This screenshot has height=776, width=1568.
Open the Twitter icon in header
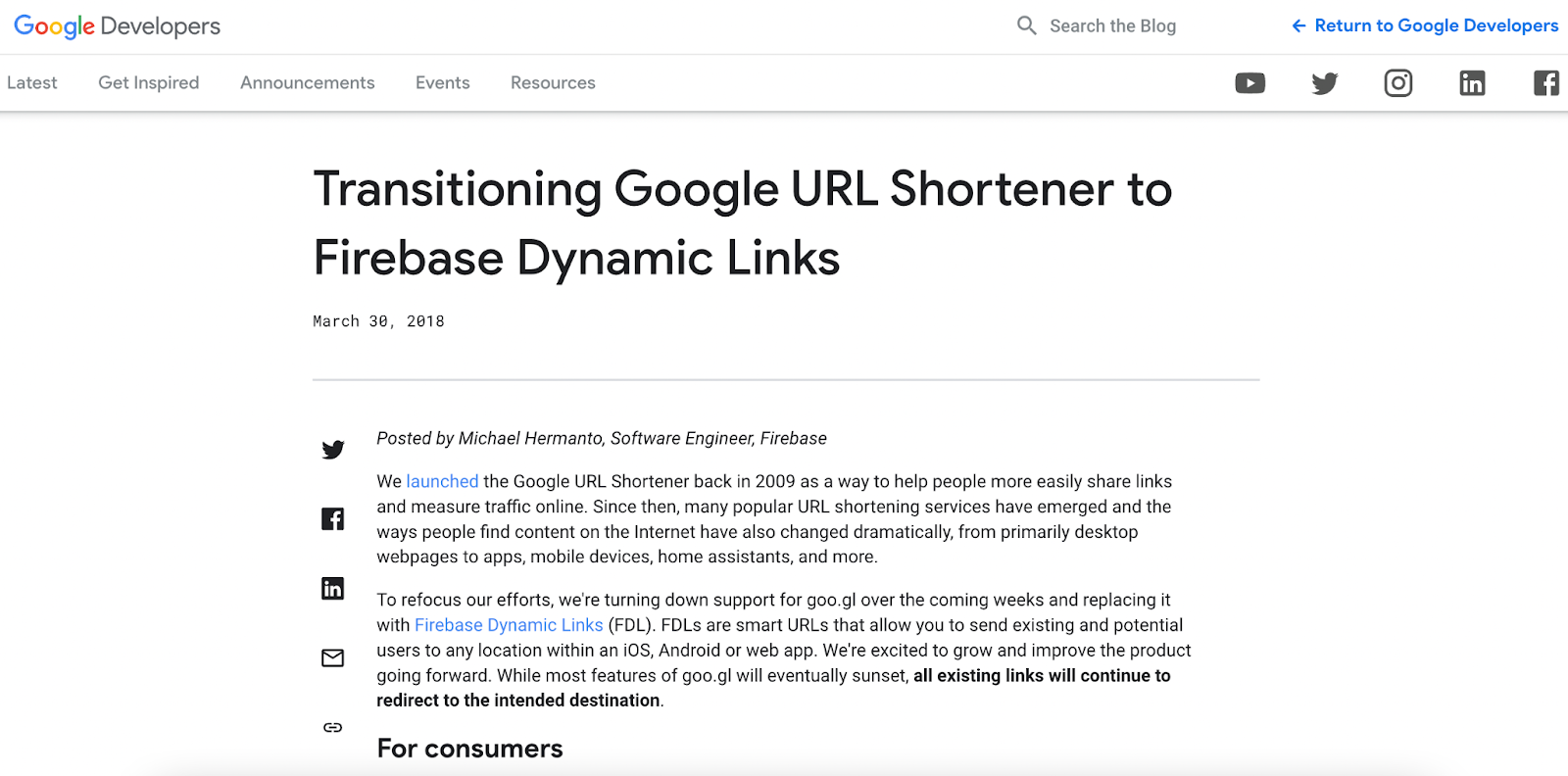click(1324, 83)
